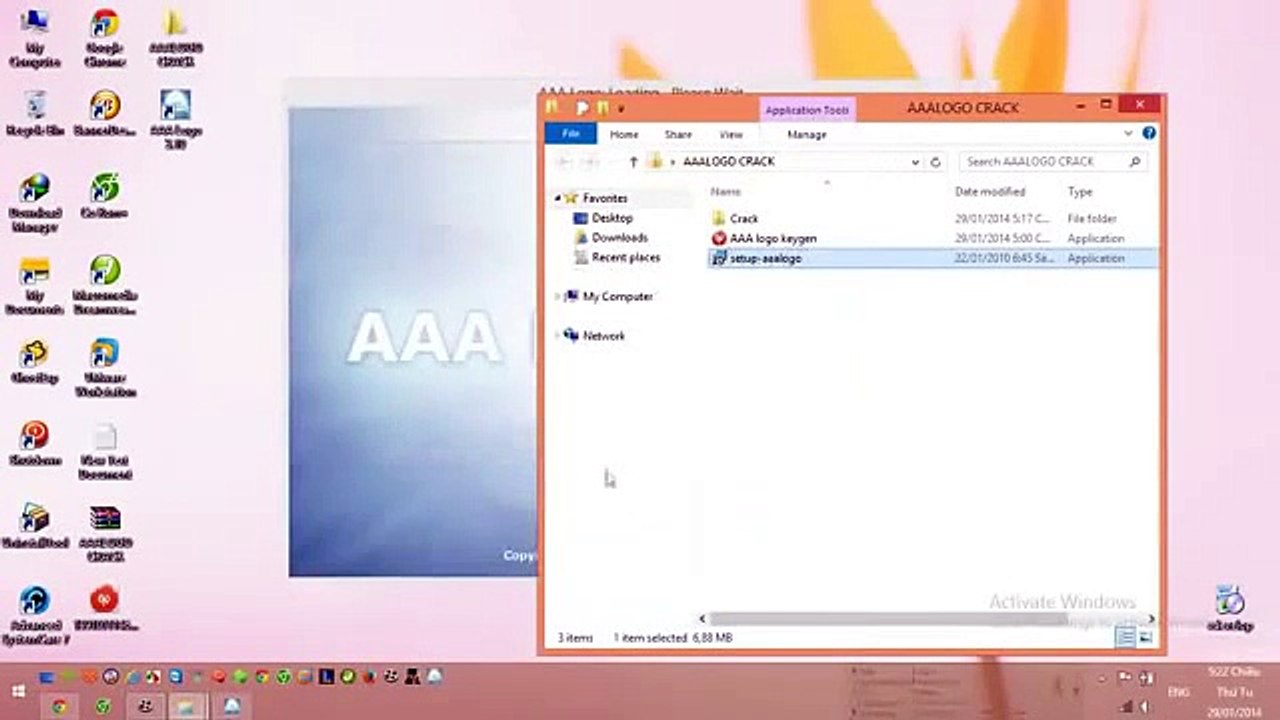Open the Recycle Bin desktop icon

pyautogui.click(x=35, y=114)
